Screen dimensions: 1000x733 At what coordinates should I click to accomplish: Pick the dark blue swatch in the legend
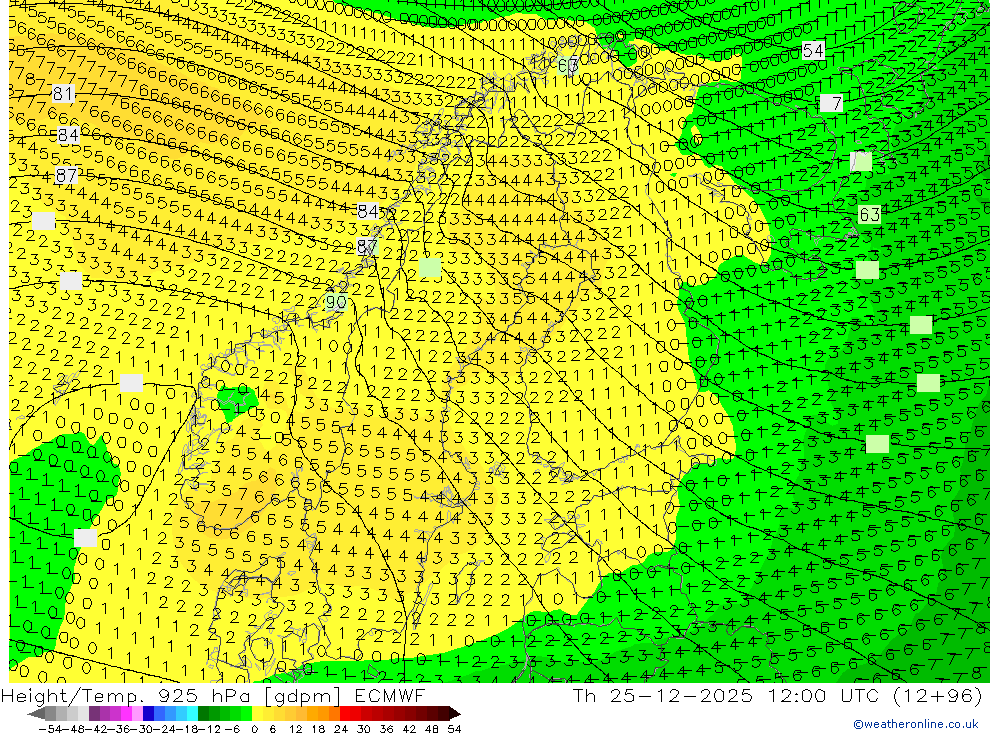click(148, 714)
